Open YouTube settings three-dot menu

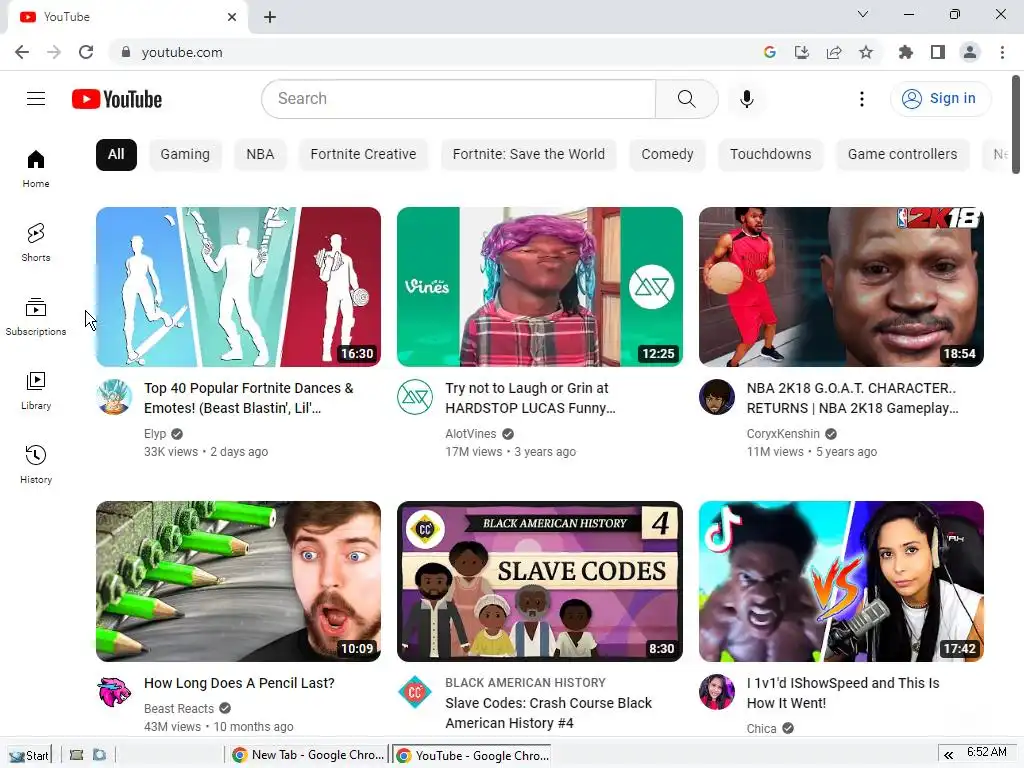coord(861,99)
